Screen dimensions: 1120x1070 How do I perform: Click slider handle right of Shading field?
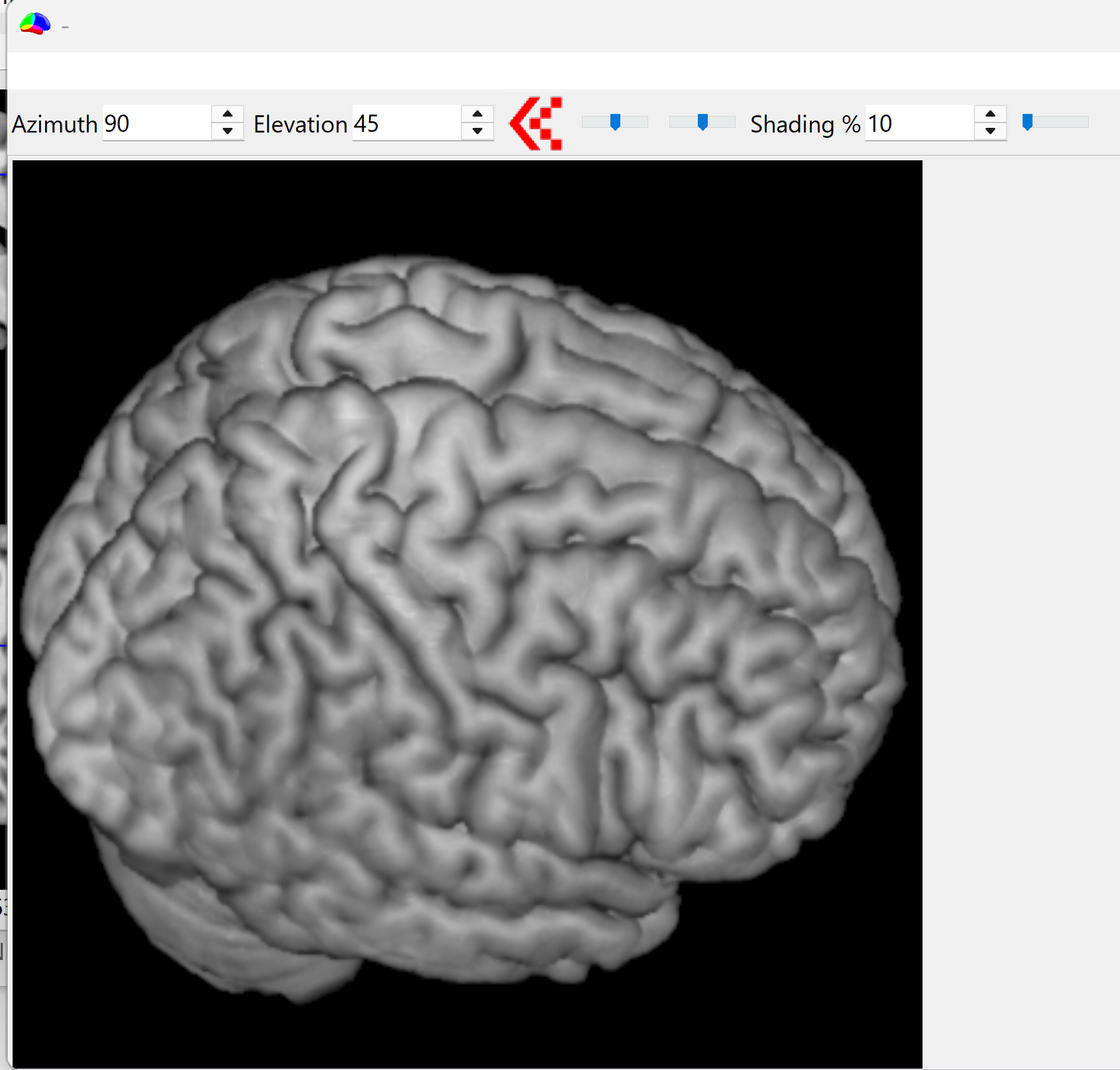(1027, 122)
